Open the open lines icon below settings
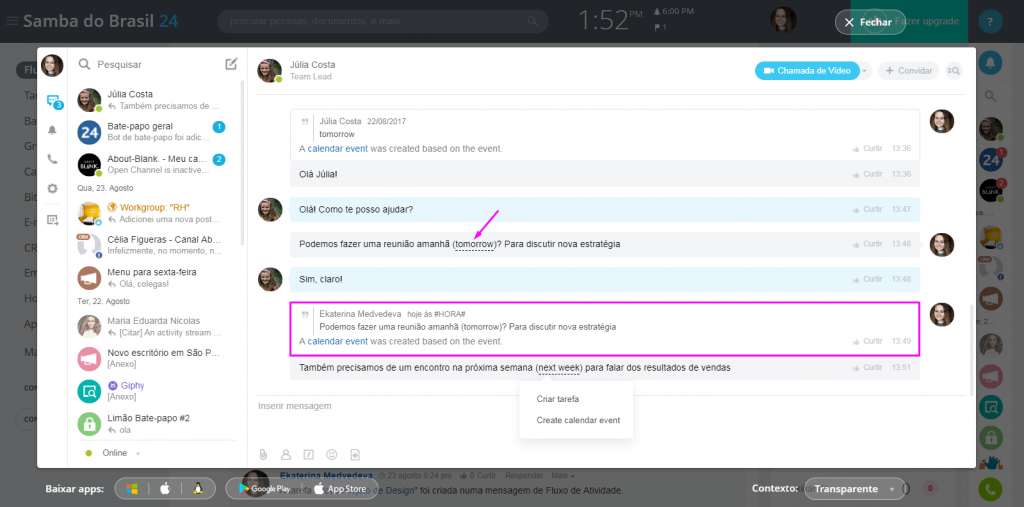Viewport: 1024px width, 507px height. coord(52,220)
